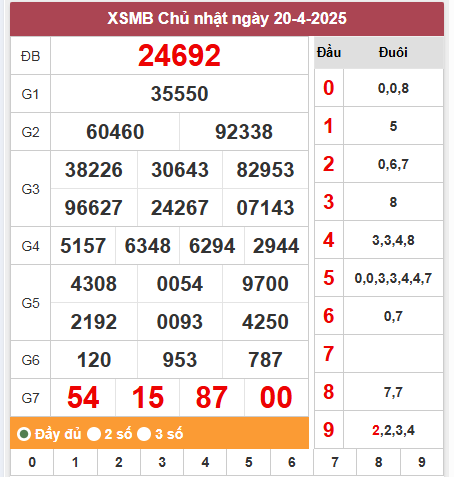The height and width of the screenshot is (477, 454).
Task: Click the G5 number 2192
Action: (x=94, y=322)
